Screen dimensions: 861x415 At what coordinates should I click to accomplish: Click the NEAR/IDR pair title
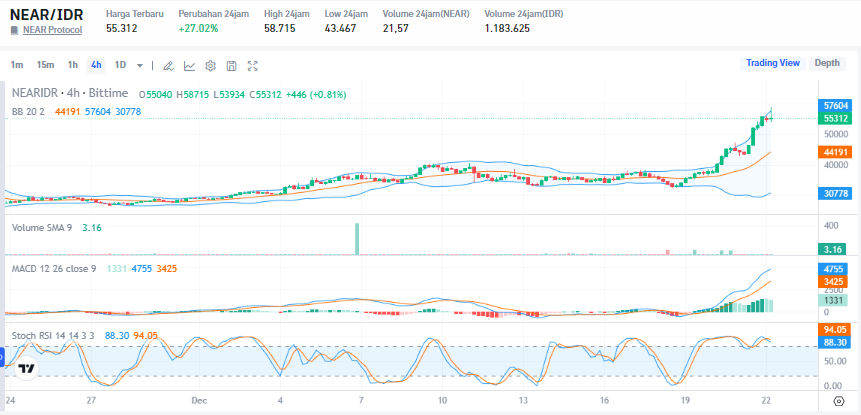point(47,14)
